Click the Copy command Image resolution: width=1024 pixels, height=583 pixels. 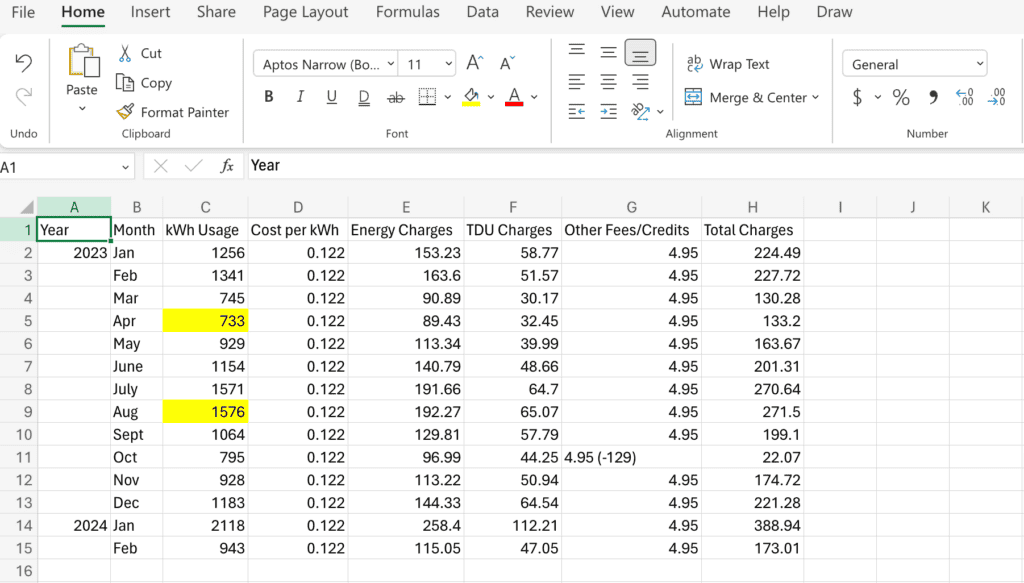[x=143, y=83]
